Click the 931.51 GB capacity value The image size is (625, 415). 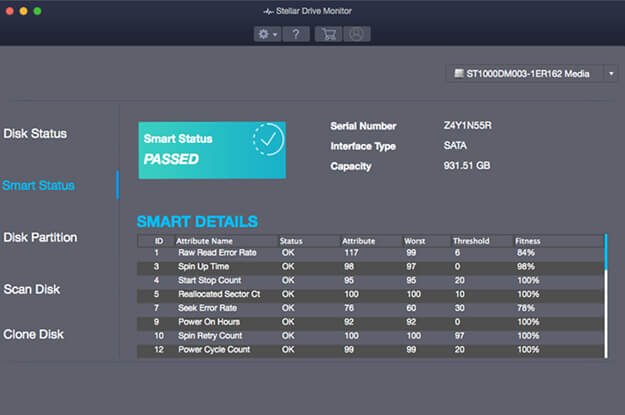pyautogui.click(x=467, y=165)
